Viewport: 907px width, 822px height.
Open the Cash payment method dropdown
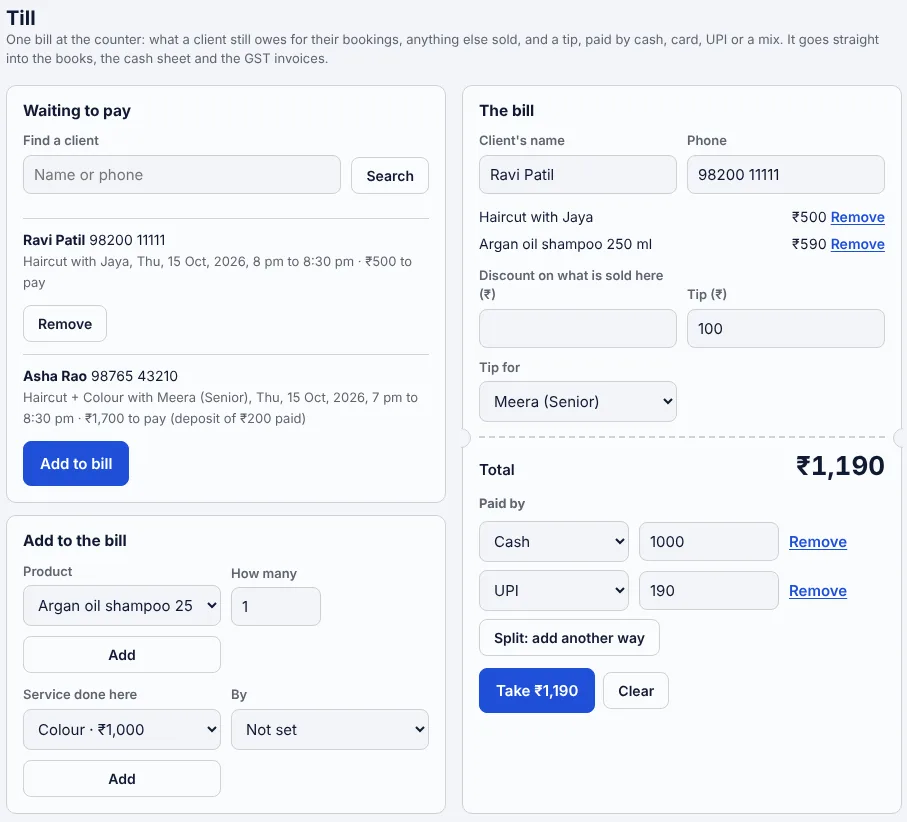tap(554, 541)
